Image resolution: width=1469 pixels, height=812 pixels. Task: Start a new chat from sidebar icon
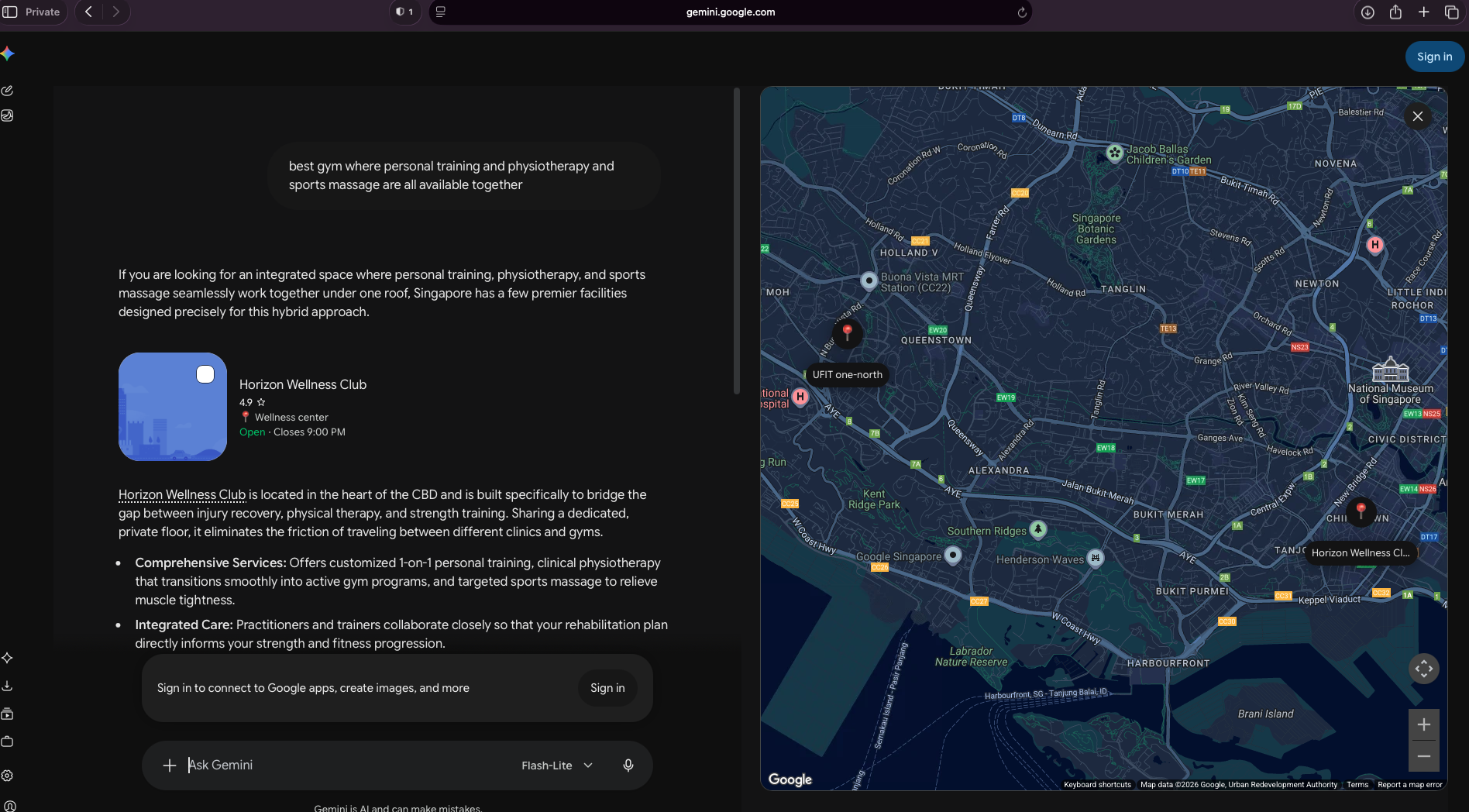pos(7,91)
